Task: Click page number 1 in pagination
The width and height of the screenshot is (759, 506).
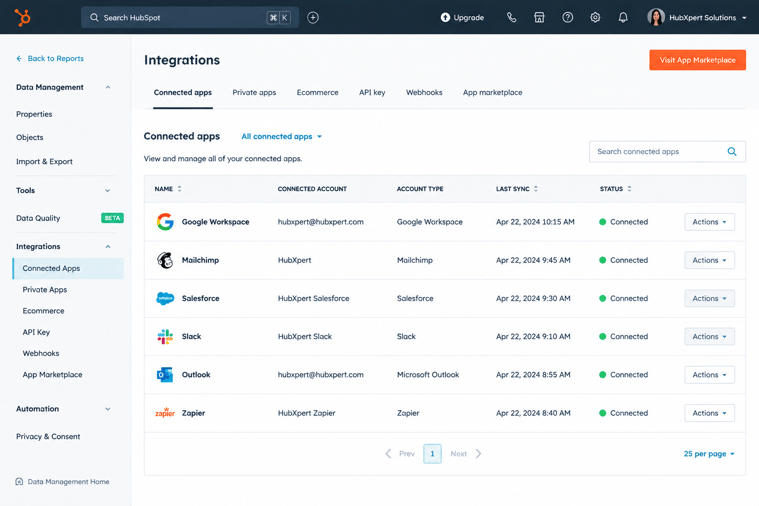Action: [432, 454]
